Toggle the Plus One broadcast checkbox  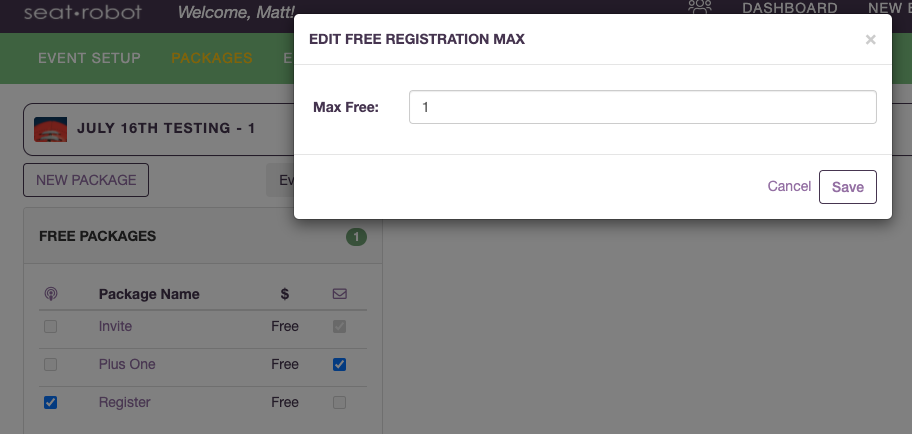[51, 364]
